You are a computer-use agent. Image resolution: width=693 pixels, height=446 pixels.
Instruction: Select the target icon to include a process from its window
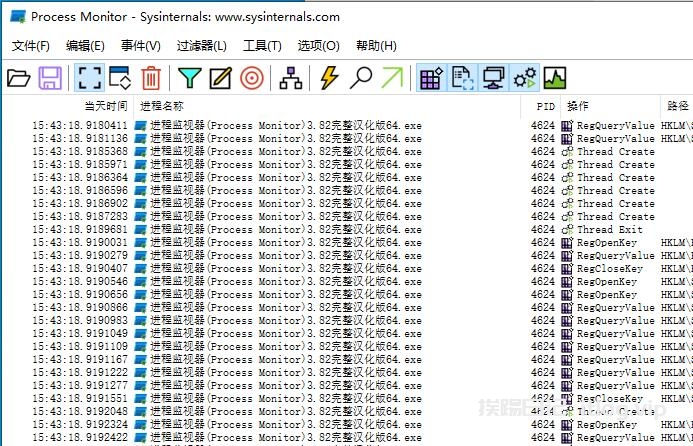[x=252, y=78]
